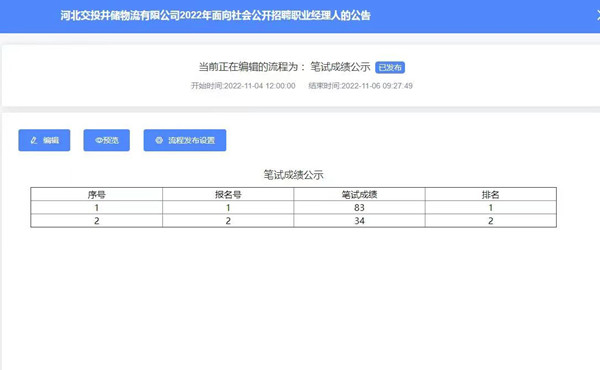Click the gear icon in 流程发布设置
600x370 pixels.
(159, 140)
